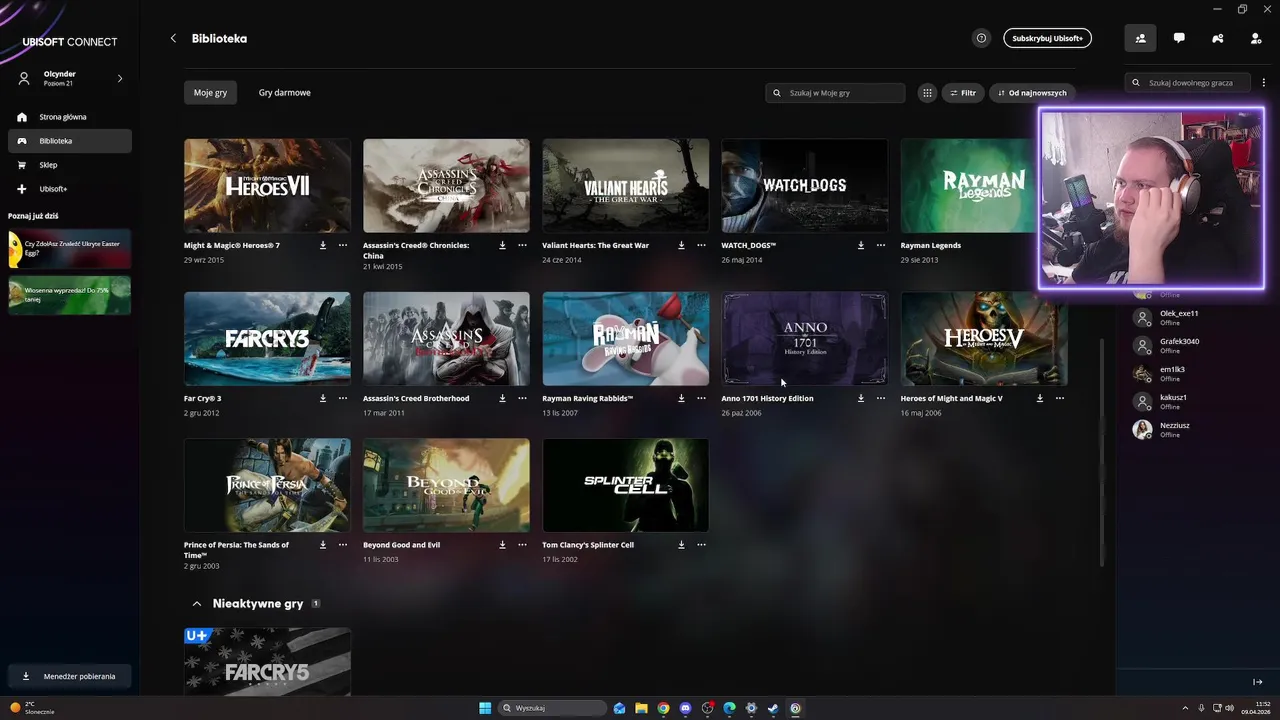Image resolution: width=1280 pixels, height=720 pixels.
Task: Select the Gry darmowe tab
Action: (285, 92)
